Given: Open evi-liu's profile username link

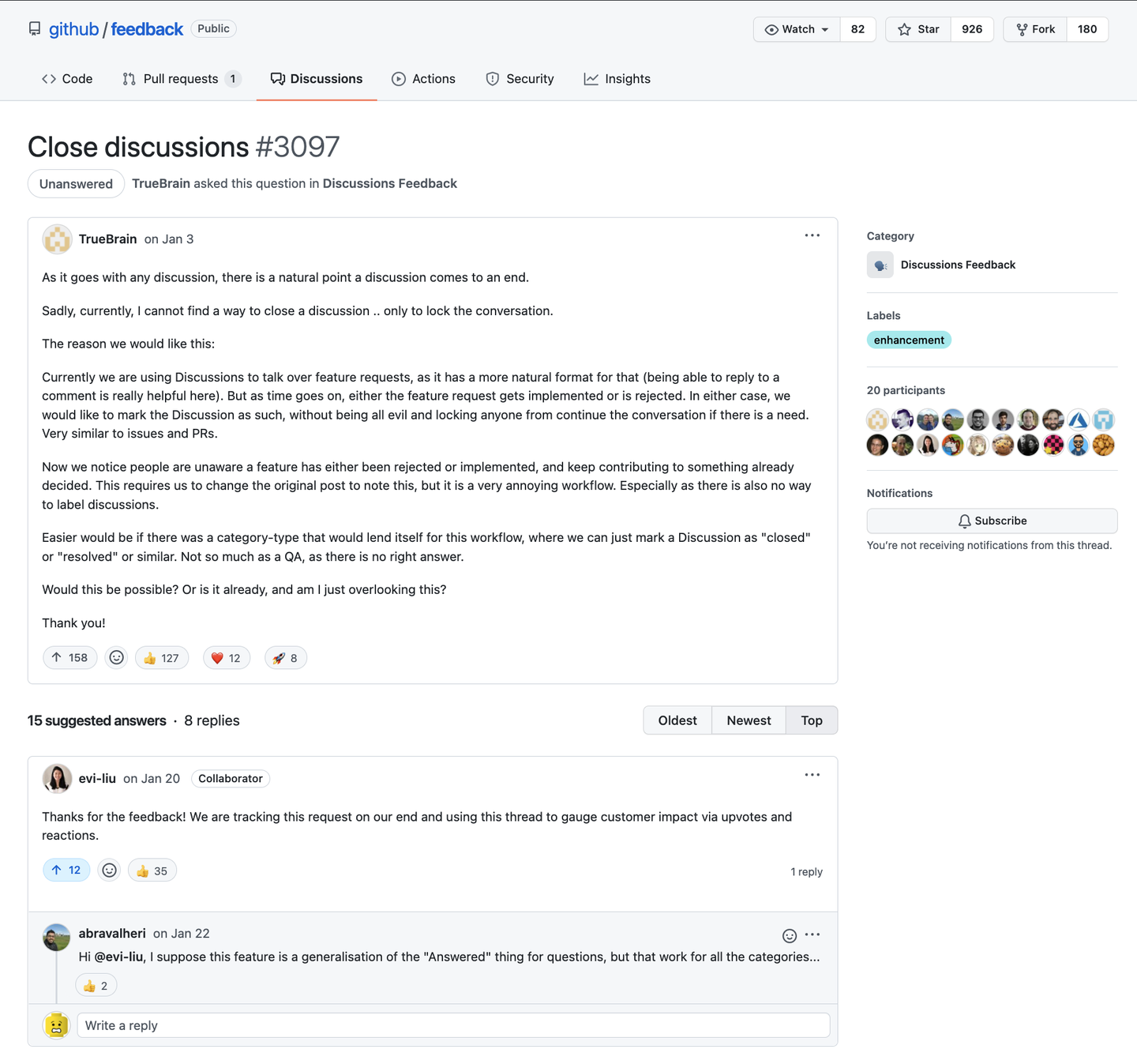Looking at the screenshot, I should click(97, 779).
